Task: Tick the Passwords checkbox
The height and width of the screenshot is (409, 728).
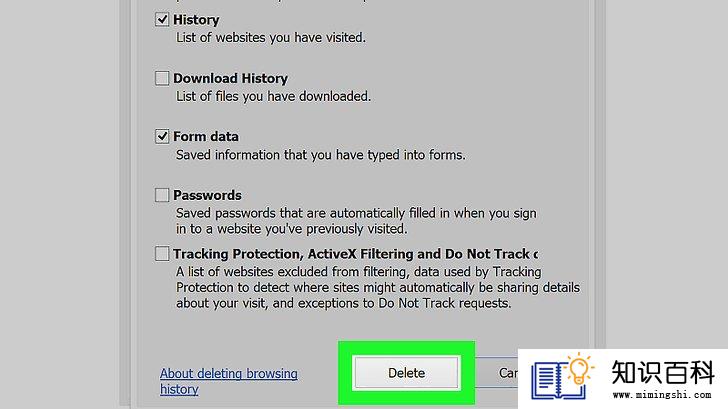Action: [162, 195]
